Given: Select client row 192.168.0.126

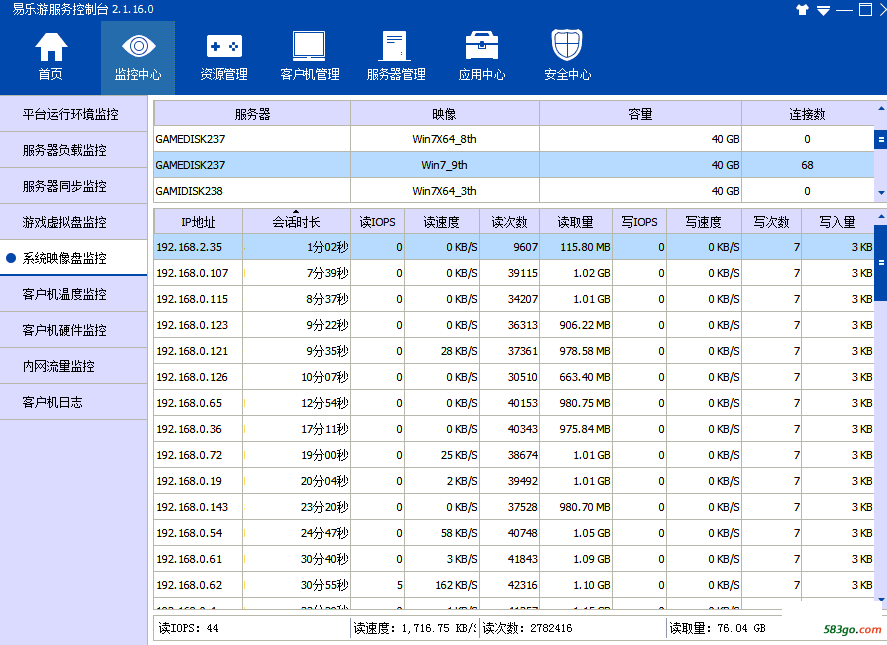Looking at the screenshot, I should (514, 377).
